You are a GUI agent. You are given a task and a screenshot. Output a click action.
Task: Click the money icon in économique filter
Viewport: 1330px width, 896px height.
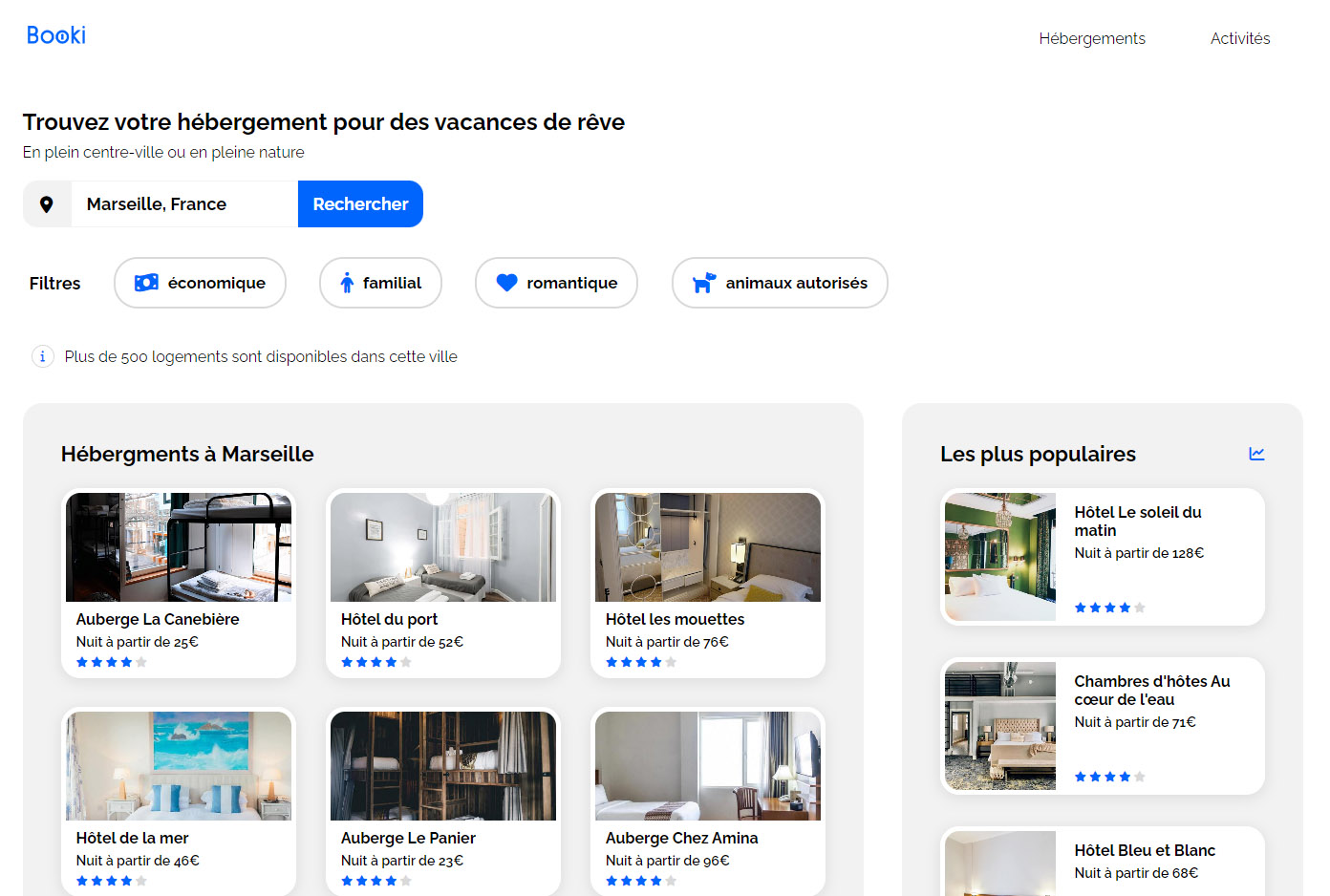click(x=146, y=283)
